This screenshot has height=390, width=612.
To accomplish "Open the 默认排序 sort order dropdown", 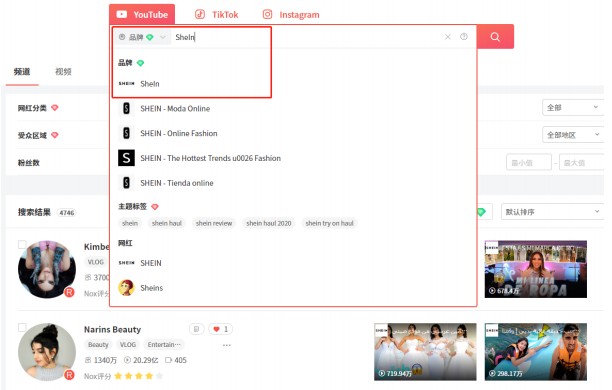I will tap(552, 212).
